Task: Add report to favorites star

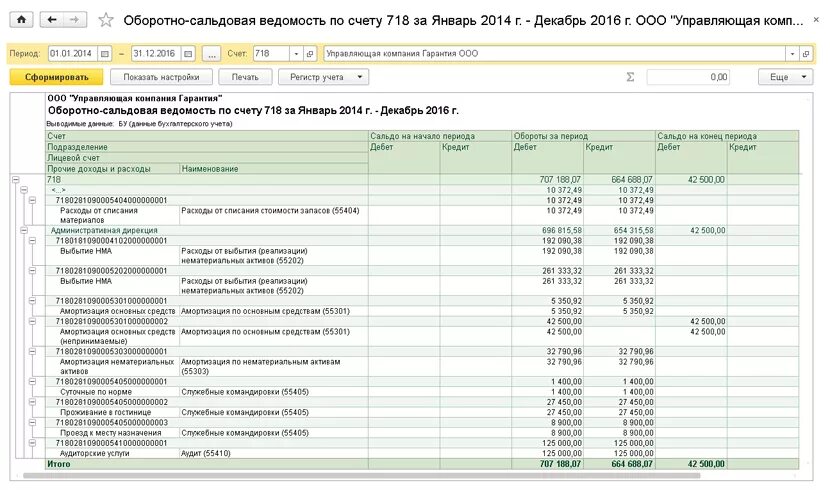Action: (106, 20)
